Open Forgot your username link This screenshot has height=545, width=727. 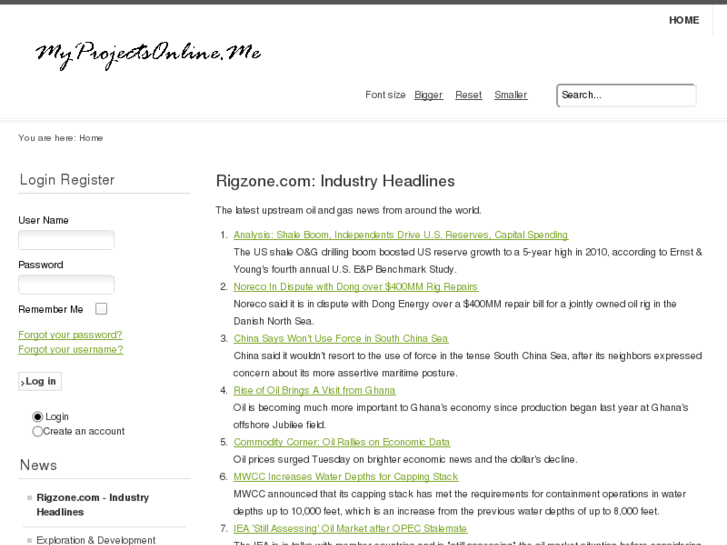click(70, 349)
